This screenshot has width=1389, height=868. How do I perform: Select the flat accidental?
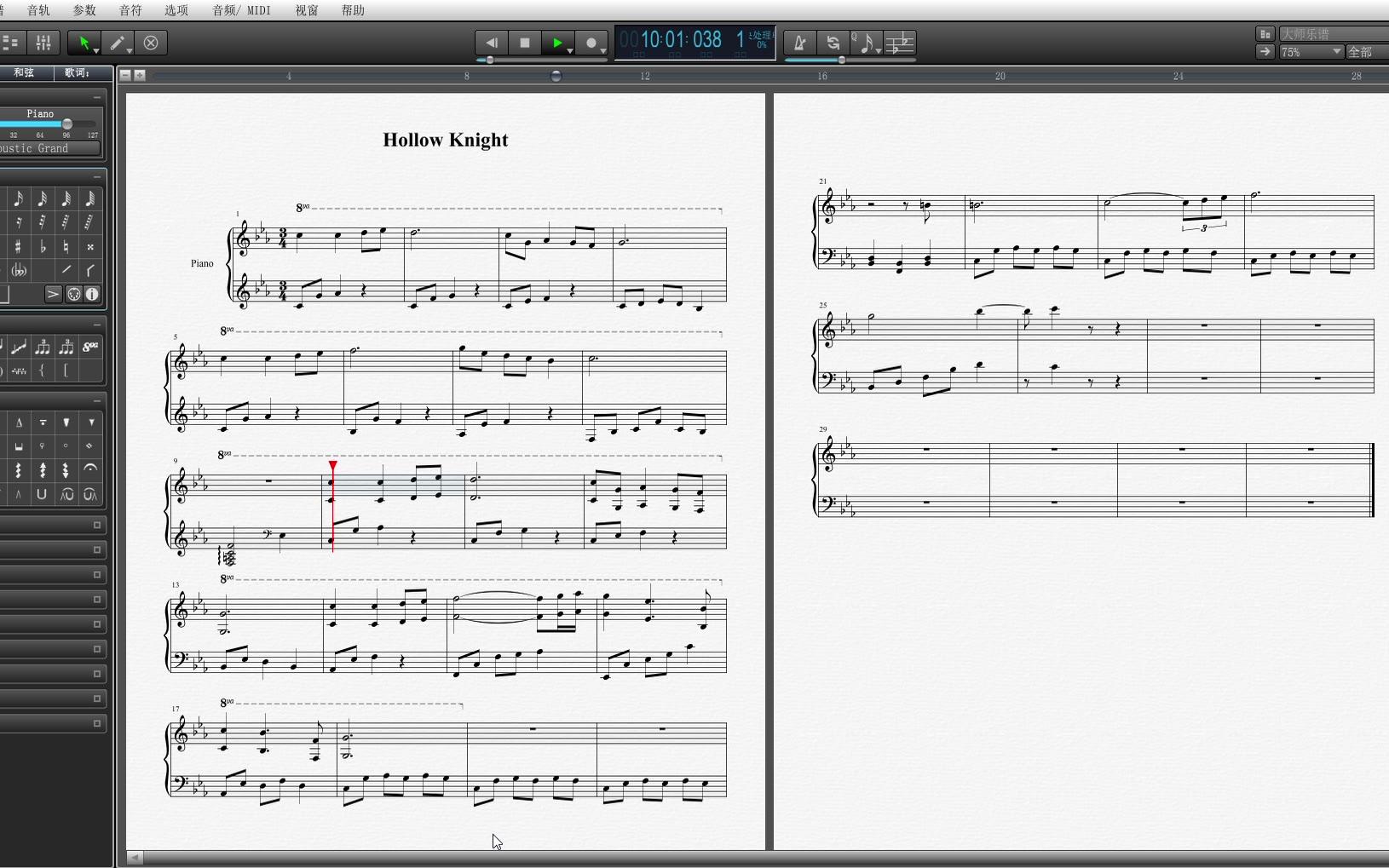[42, 247]
